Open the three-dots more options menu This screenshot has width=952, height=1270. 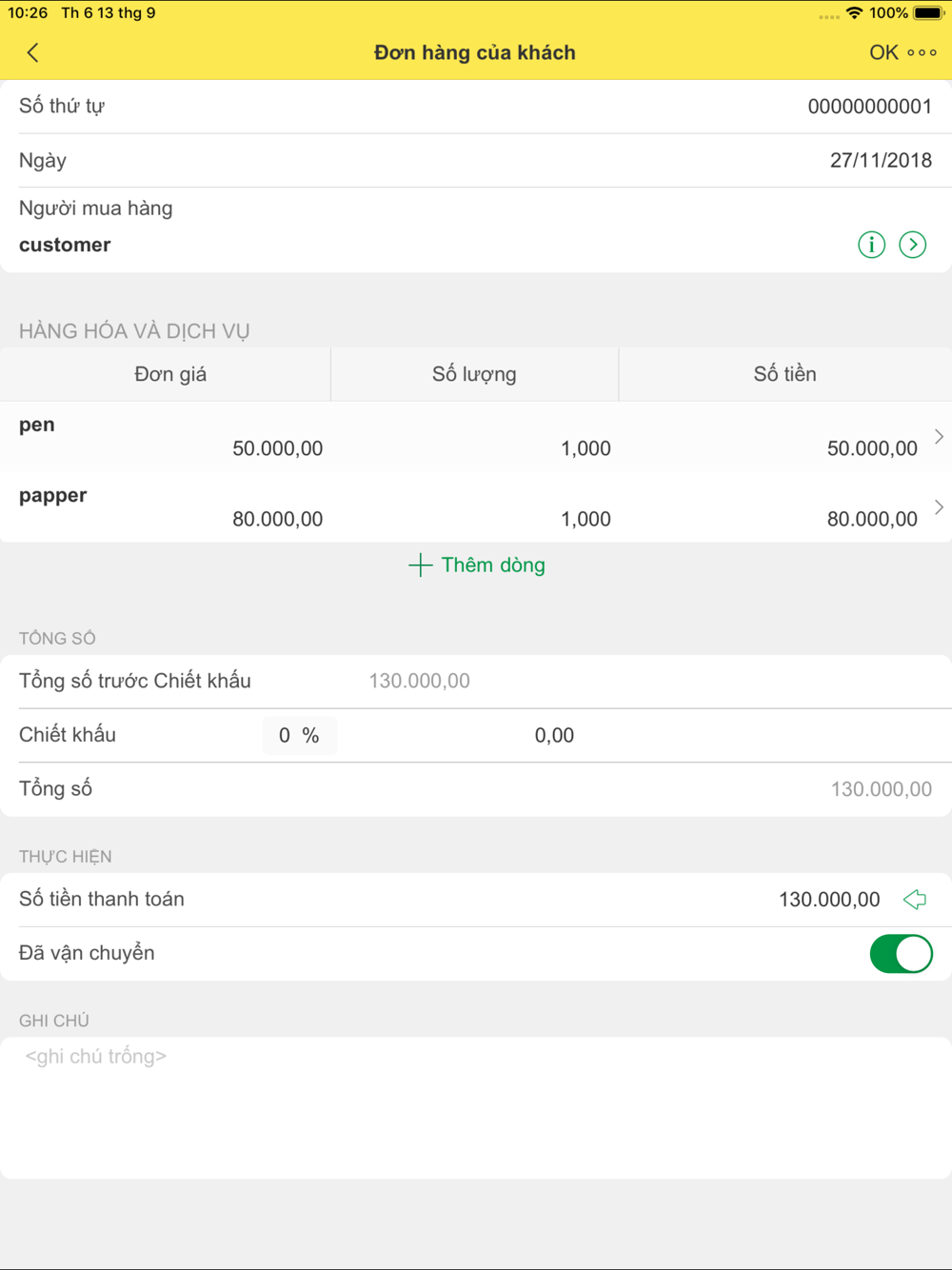922,52
